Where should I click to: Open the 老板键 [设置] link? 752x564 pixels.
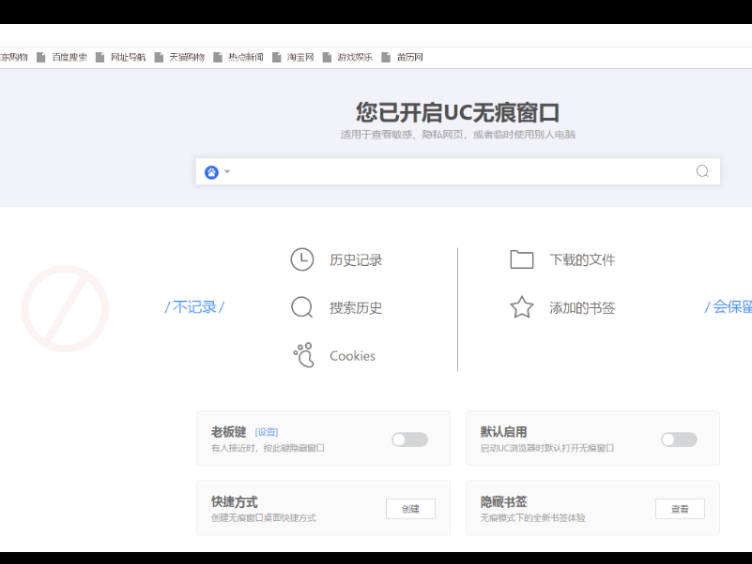pyautogui.click(x=266, y=432)
